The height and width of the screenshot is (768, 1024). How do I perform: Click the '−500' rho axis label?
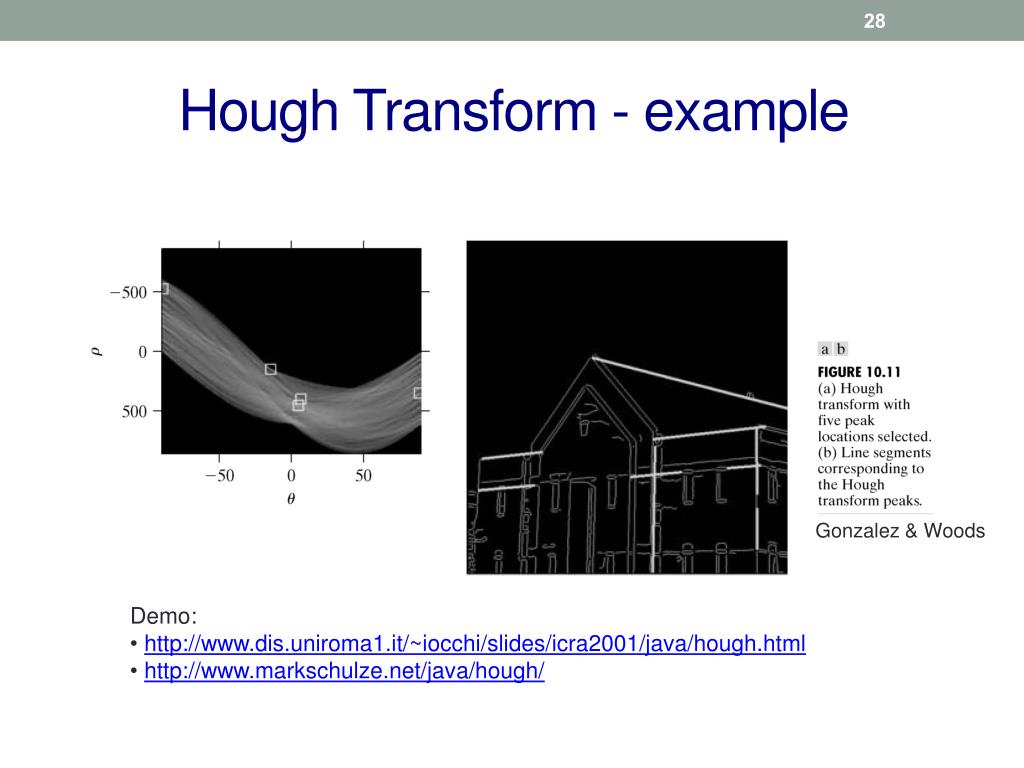coord(129,292)
